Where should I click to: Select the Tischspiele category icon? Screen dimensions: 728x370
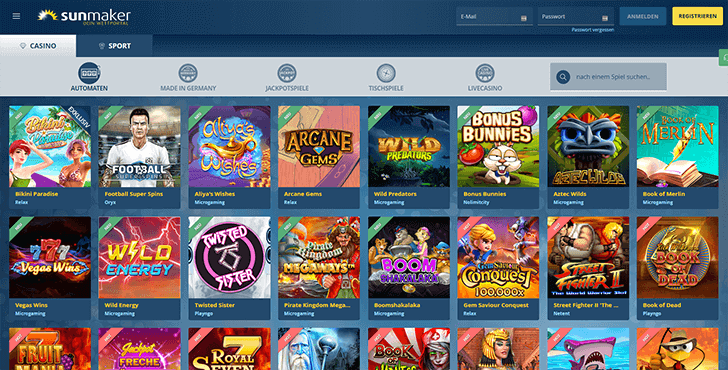(386, 73)
